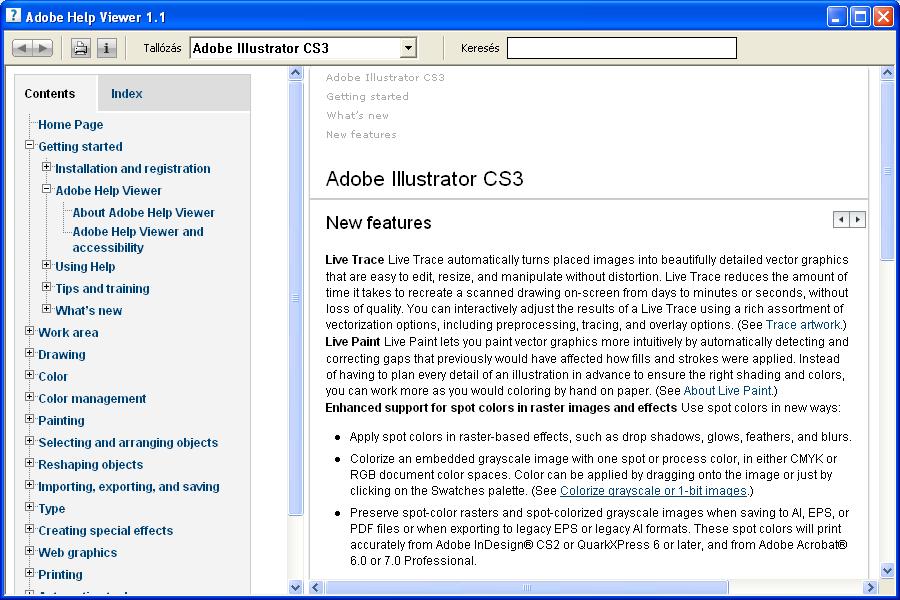Follow the Trace artwork link
Image resolution: width=900 pixels, height=600 pixels.
tap(803, 325)
